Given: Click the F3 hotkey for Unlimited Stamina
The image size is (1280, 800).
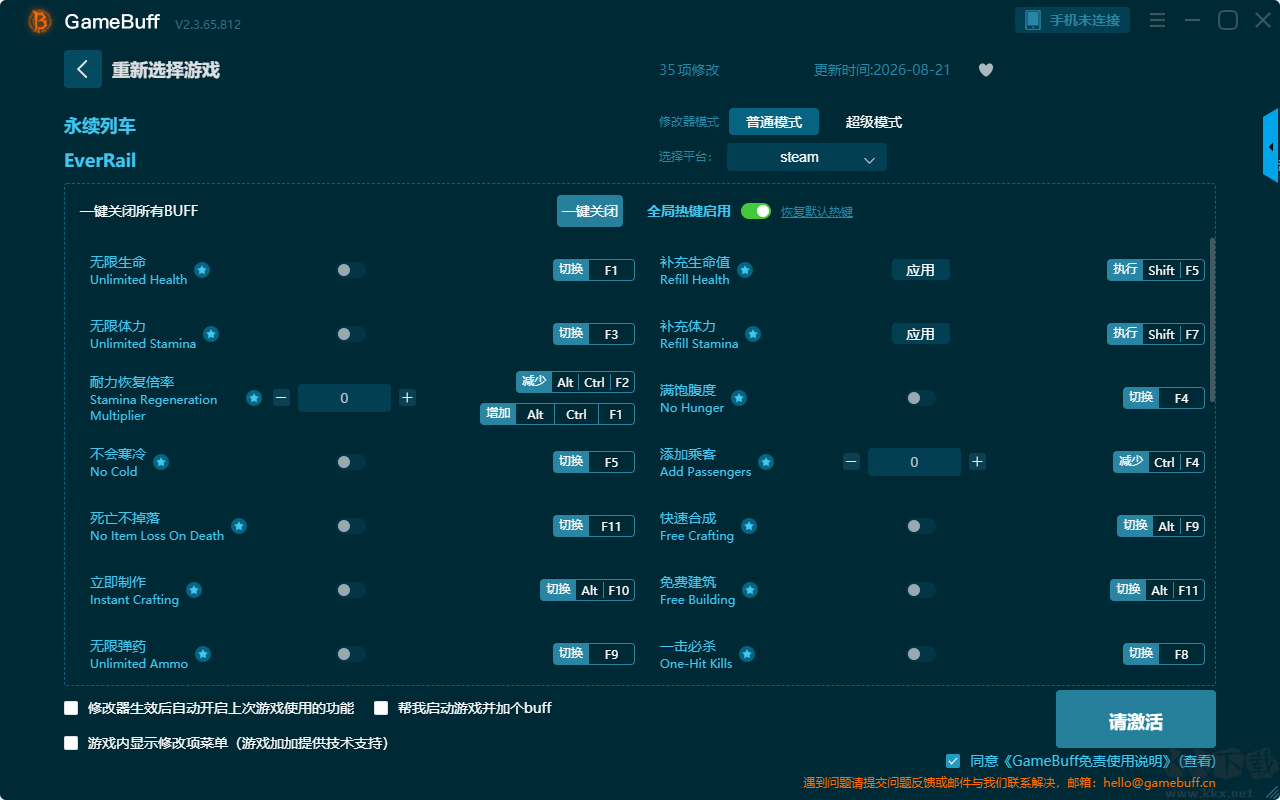Looking at the screenshot, I should pos(594,334).
